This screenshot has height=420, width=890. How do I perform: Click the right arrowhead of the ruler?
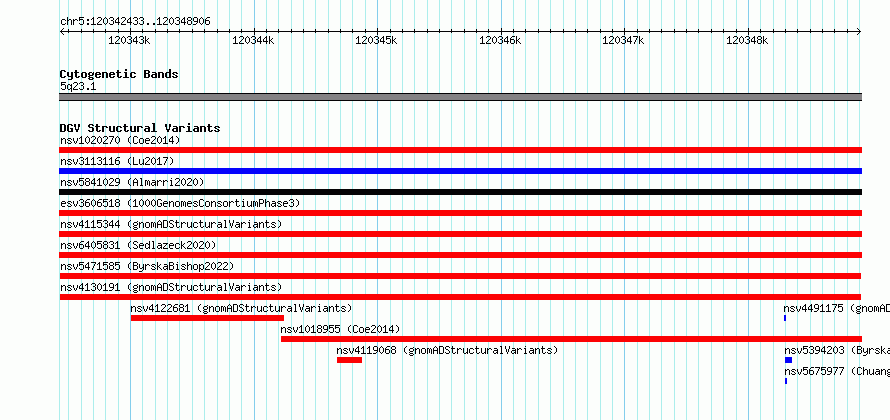(859, 32)
